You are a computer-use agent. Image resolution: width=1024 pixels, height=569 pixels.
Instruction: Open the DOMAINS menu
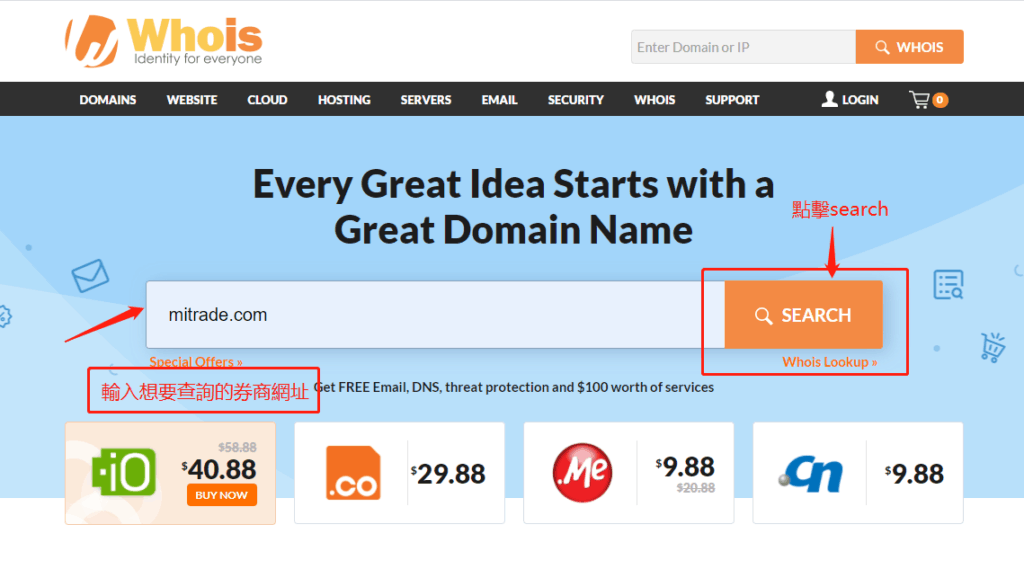(x=108, y=100)
